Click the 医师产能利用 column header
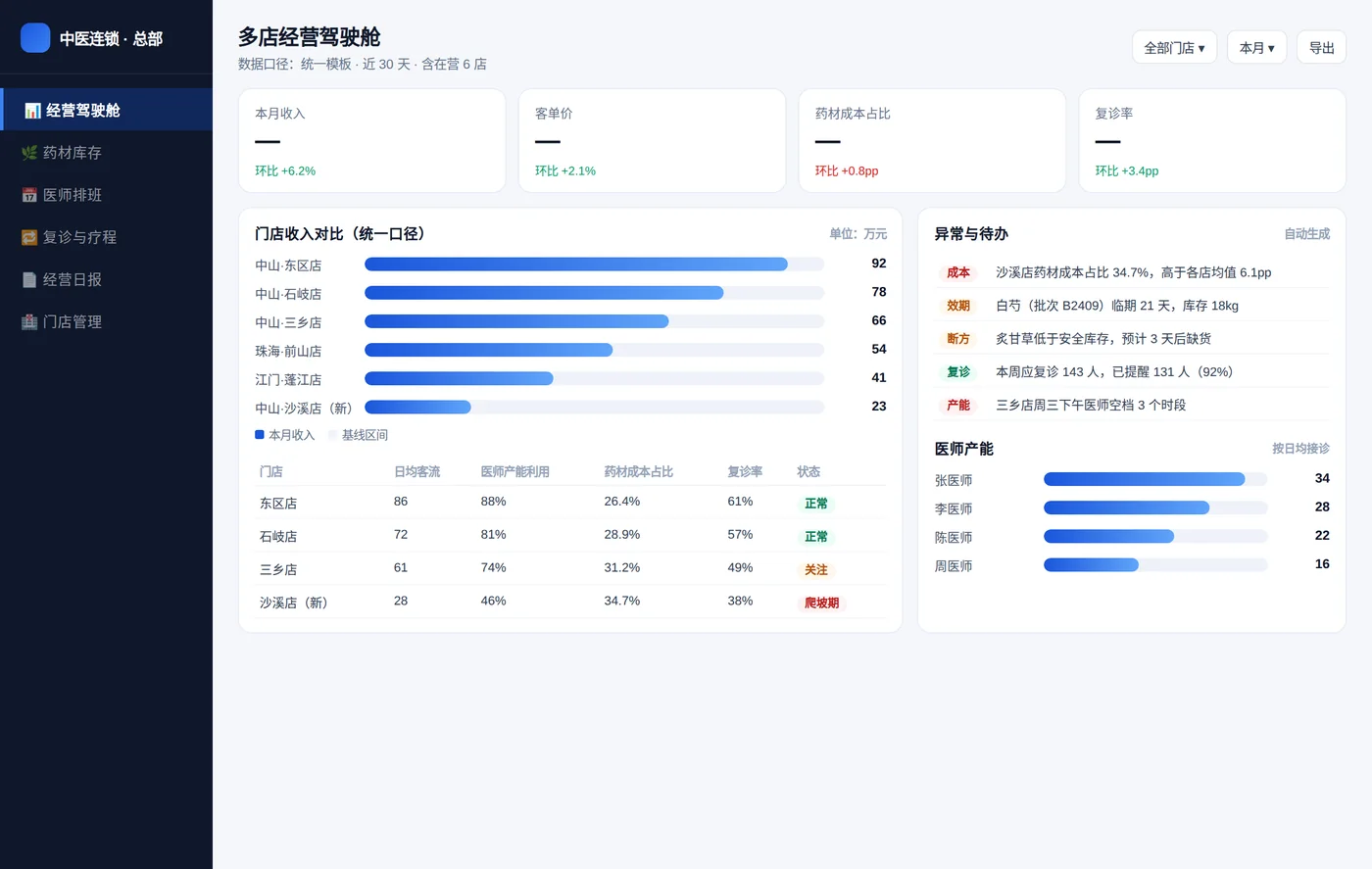Screen dimensions: 1372x869 514,472
